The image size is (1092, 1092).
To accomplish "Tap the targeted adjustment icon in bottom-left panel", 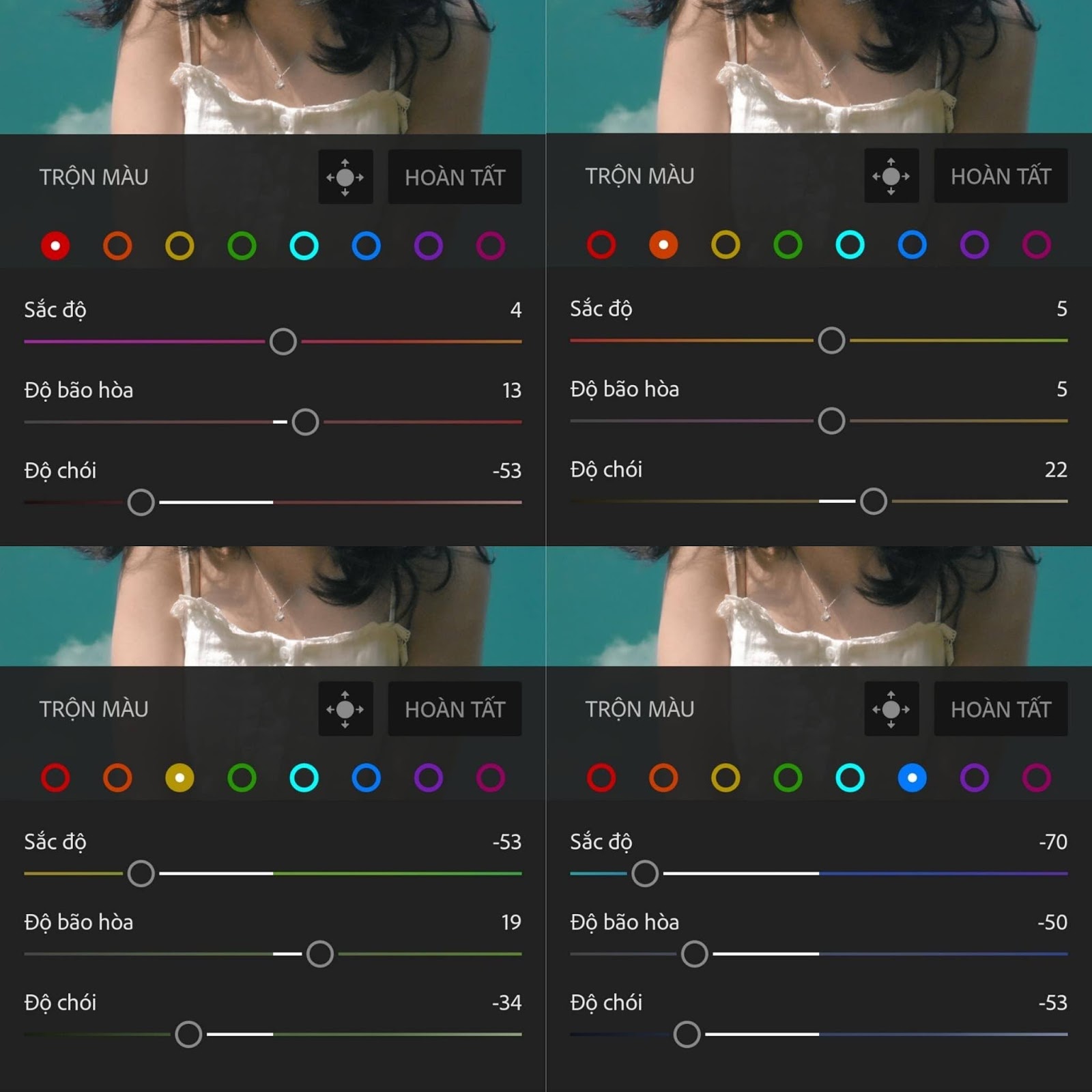I will [345, 709].
